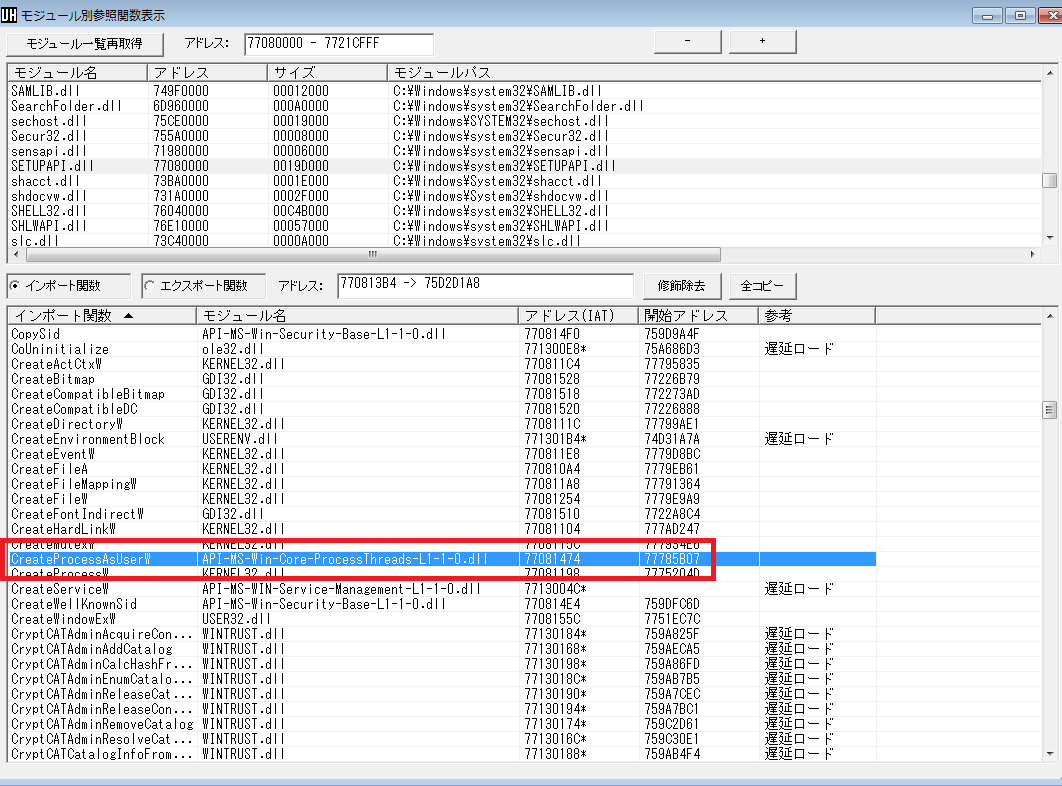
Task: Select the CryptCATAdminAddCatalog import row
Action: [442, 648]
